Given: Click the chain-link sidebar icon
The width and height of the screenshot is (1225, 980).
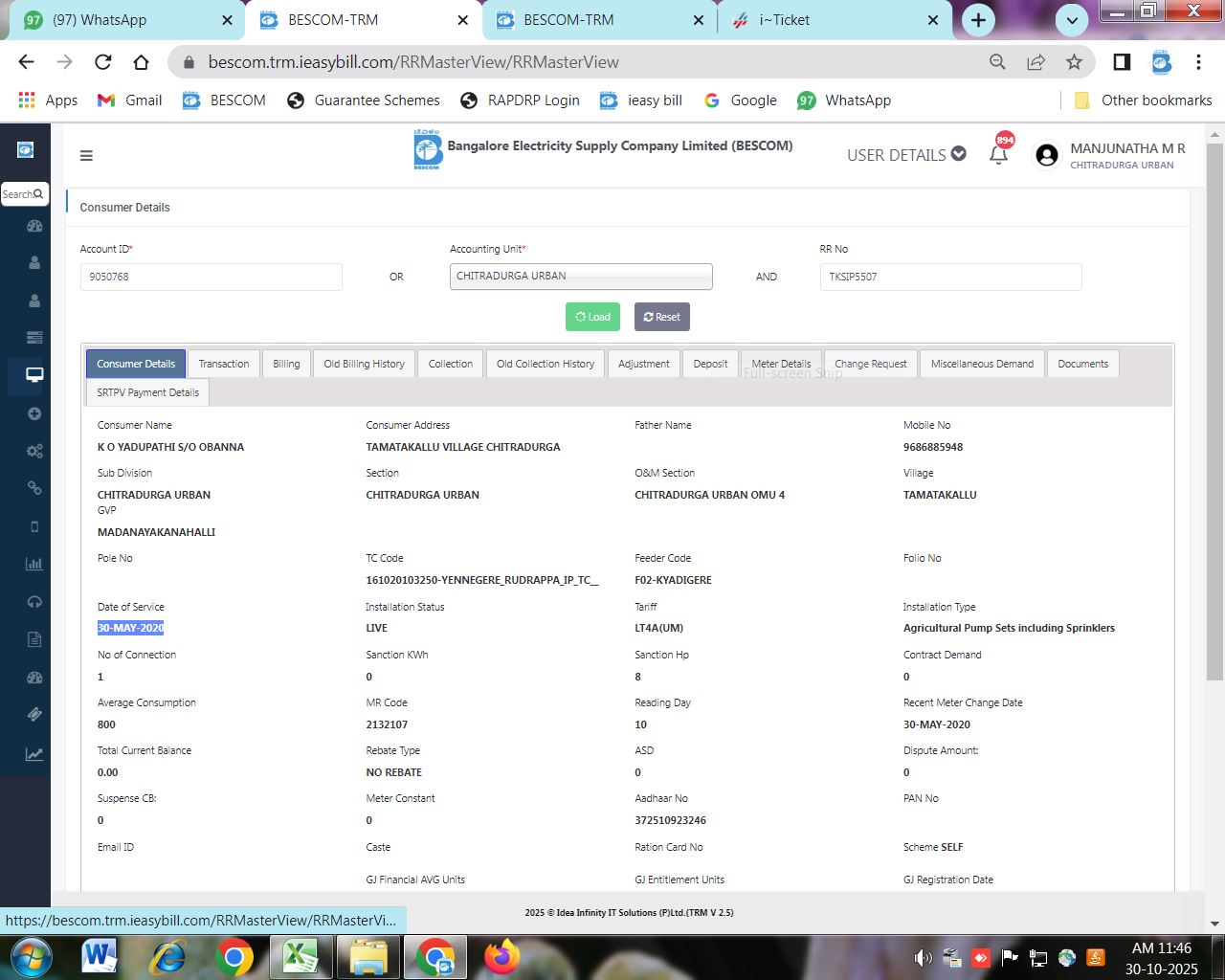Looking at the screenshot, I should click(x=34, y=488).
